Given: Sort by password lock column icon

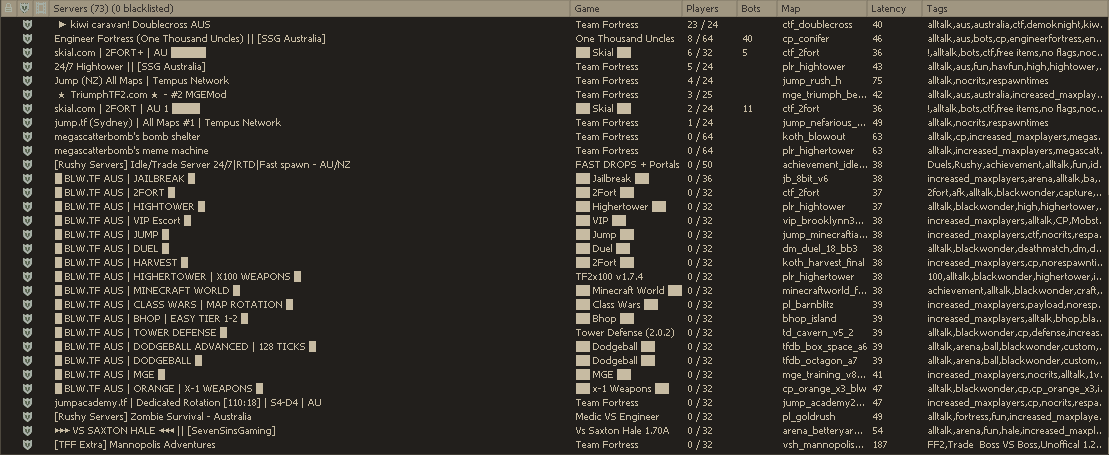Looking at the screenshot, I should pyautogui.click(x=8, y=8).
